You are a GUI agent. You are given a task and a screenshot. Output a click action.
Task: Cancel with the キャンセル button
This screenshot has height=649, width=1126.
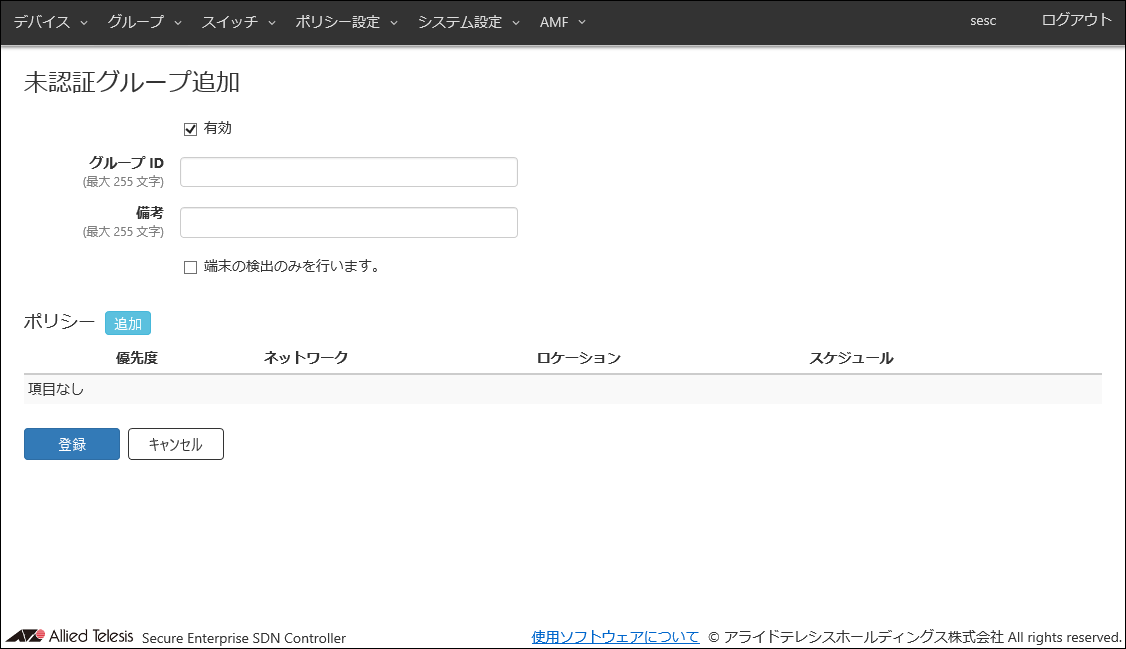176,444
